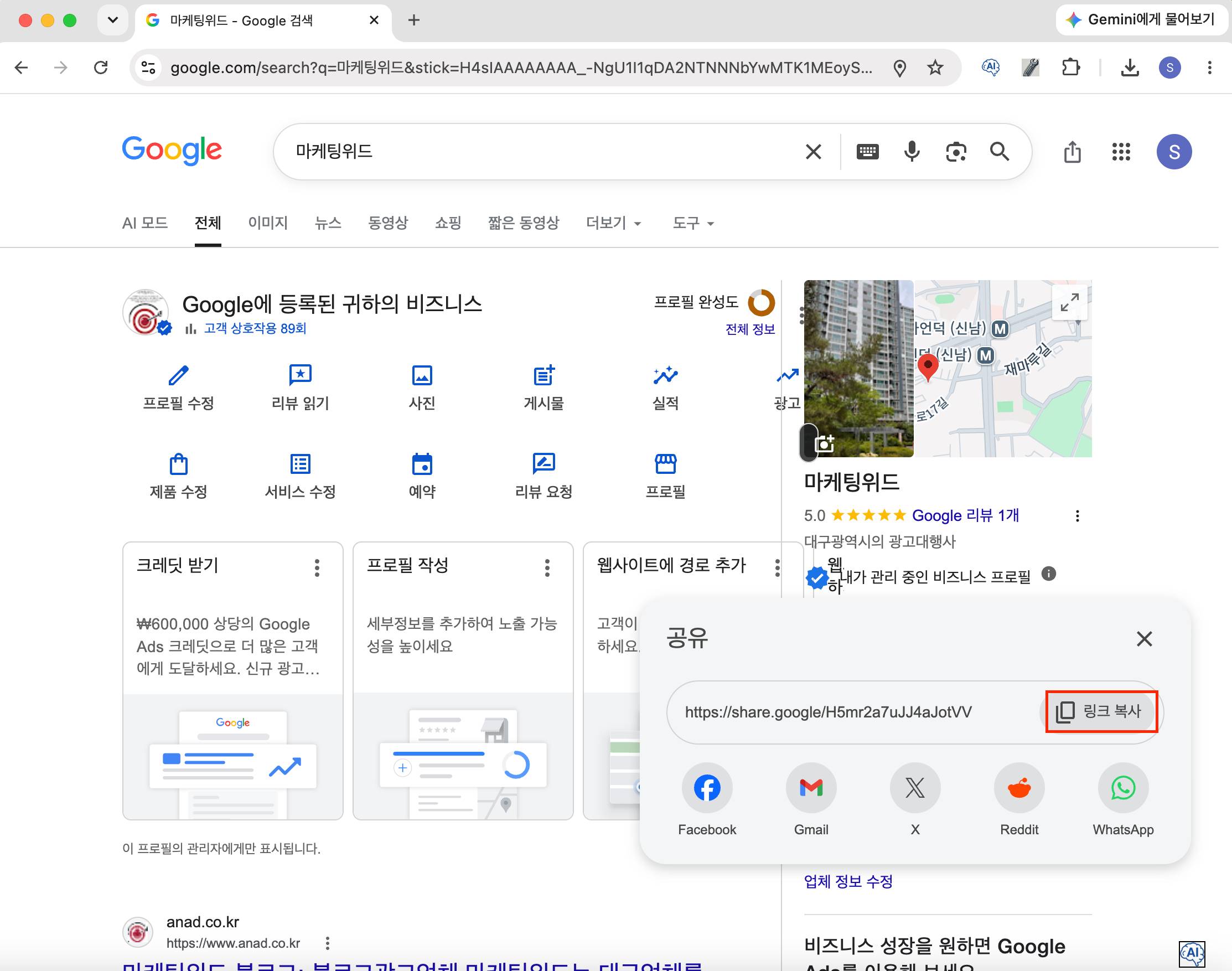
Task: Click the 프로필 storefront icon
Action: coord(665,464)
